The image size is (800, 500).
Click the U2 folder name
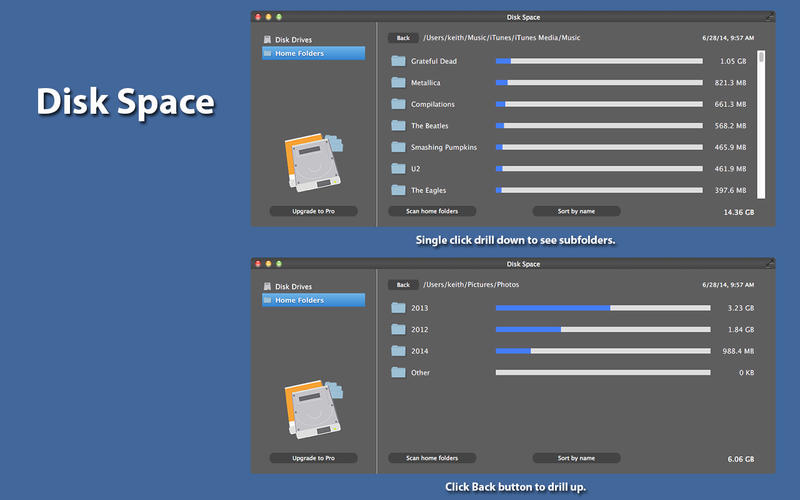[x=416, y=168]
